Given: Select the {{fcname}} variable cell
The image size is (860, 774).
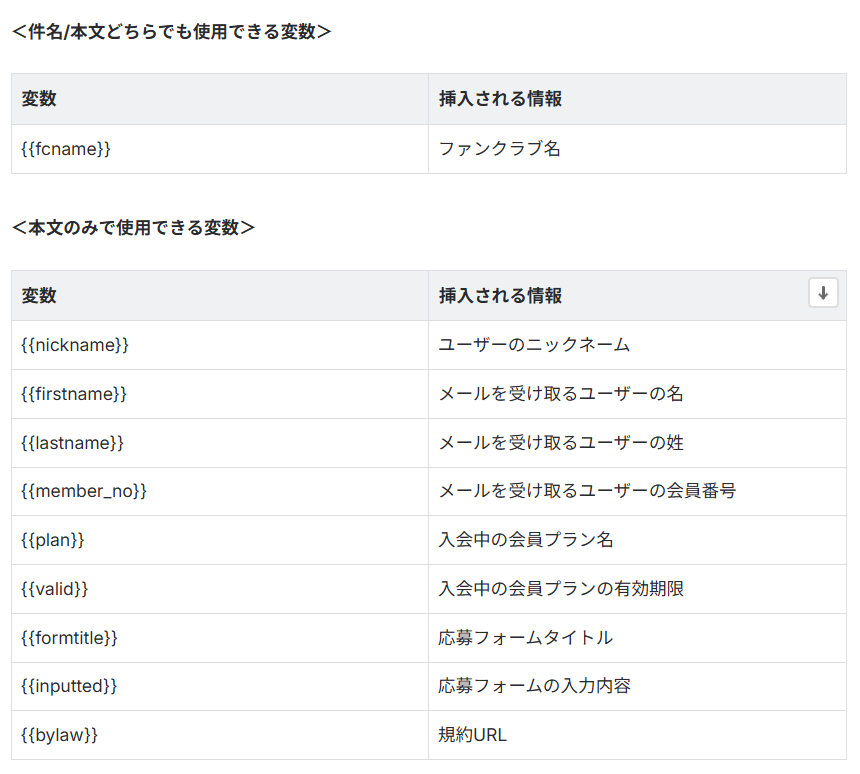Looking at the screenshot, I should (220, 149).
